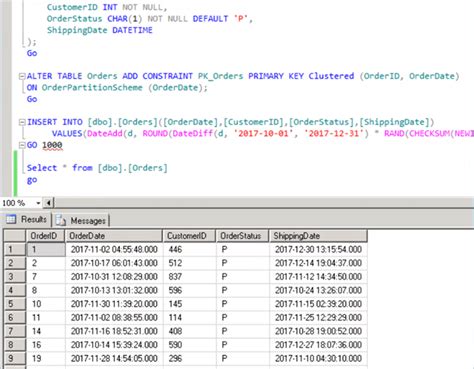Click OrderDate cell 2017-11-16 18:52:31.000
This screenshot has height=369, width=474.
coord(114,331)
